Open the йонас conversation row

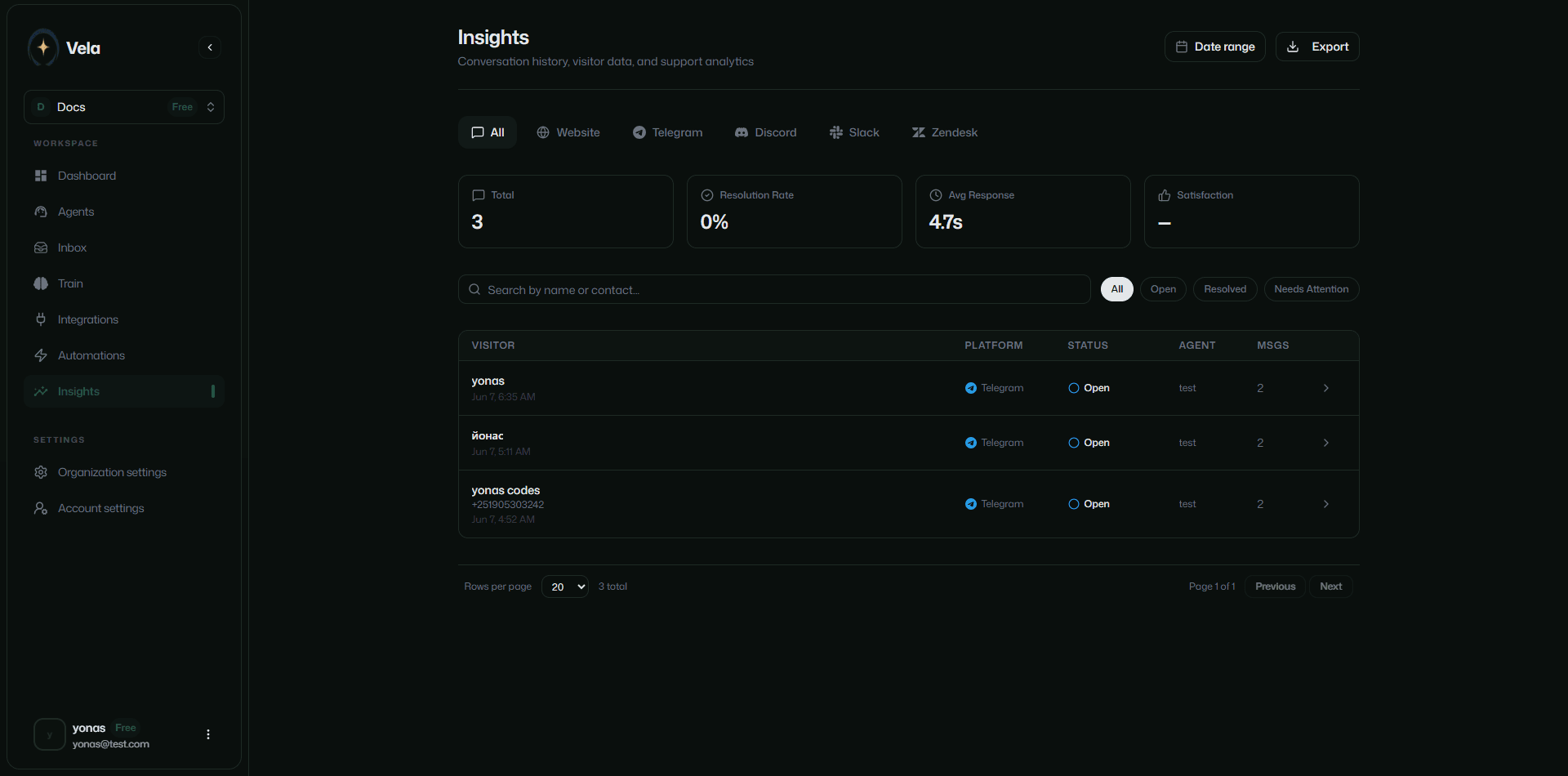[909, 443]
